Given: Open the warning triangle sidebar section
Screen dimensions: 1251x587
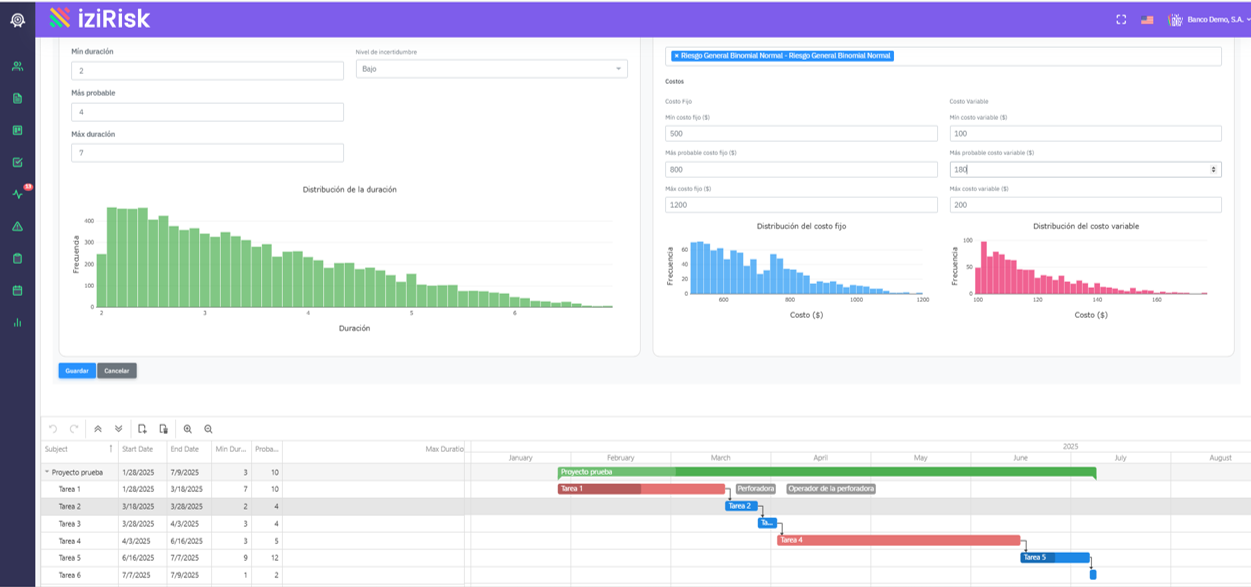Looking at the screenshot, I should click(17, 227).
